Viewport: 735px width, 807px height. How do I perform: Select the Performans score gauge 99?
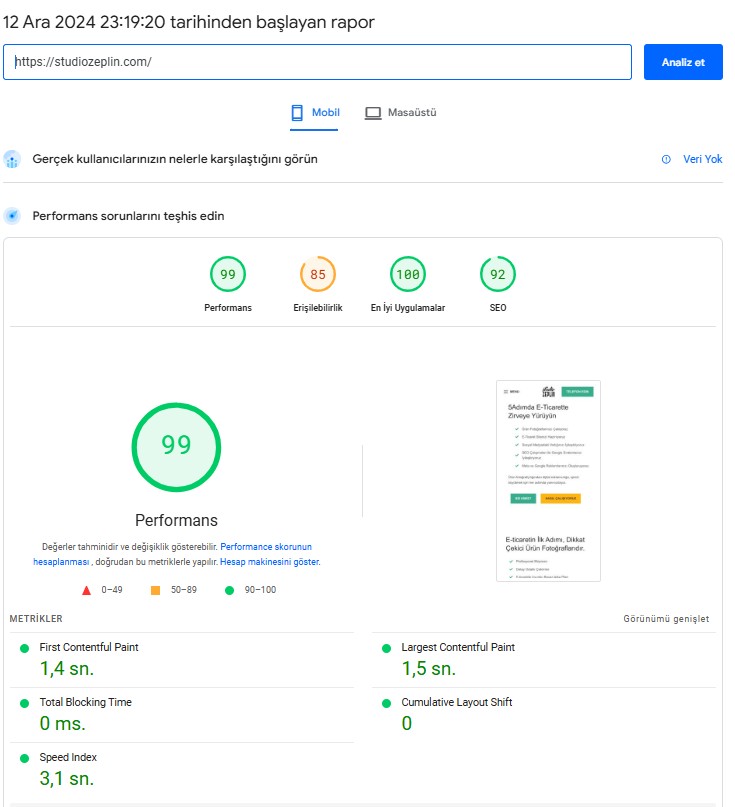point(228,275)
